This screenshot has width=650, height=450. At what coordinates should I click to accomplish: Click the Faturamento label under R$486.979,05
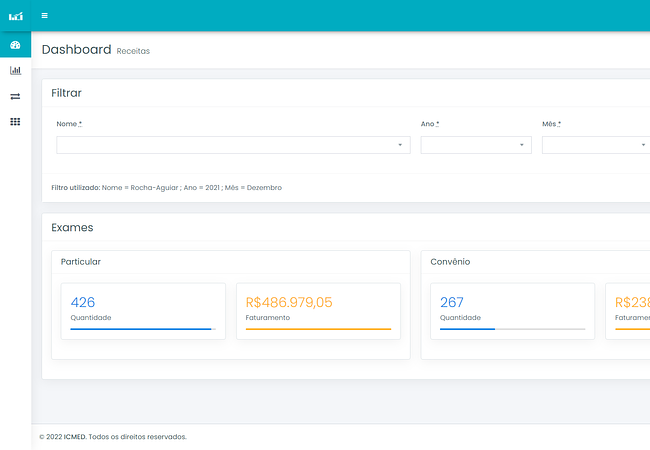[267, 317]
